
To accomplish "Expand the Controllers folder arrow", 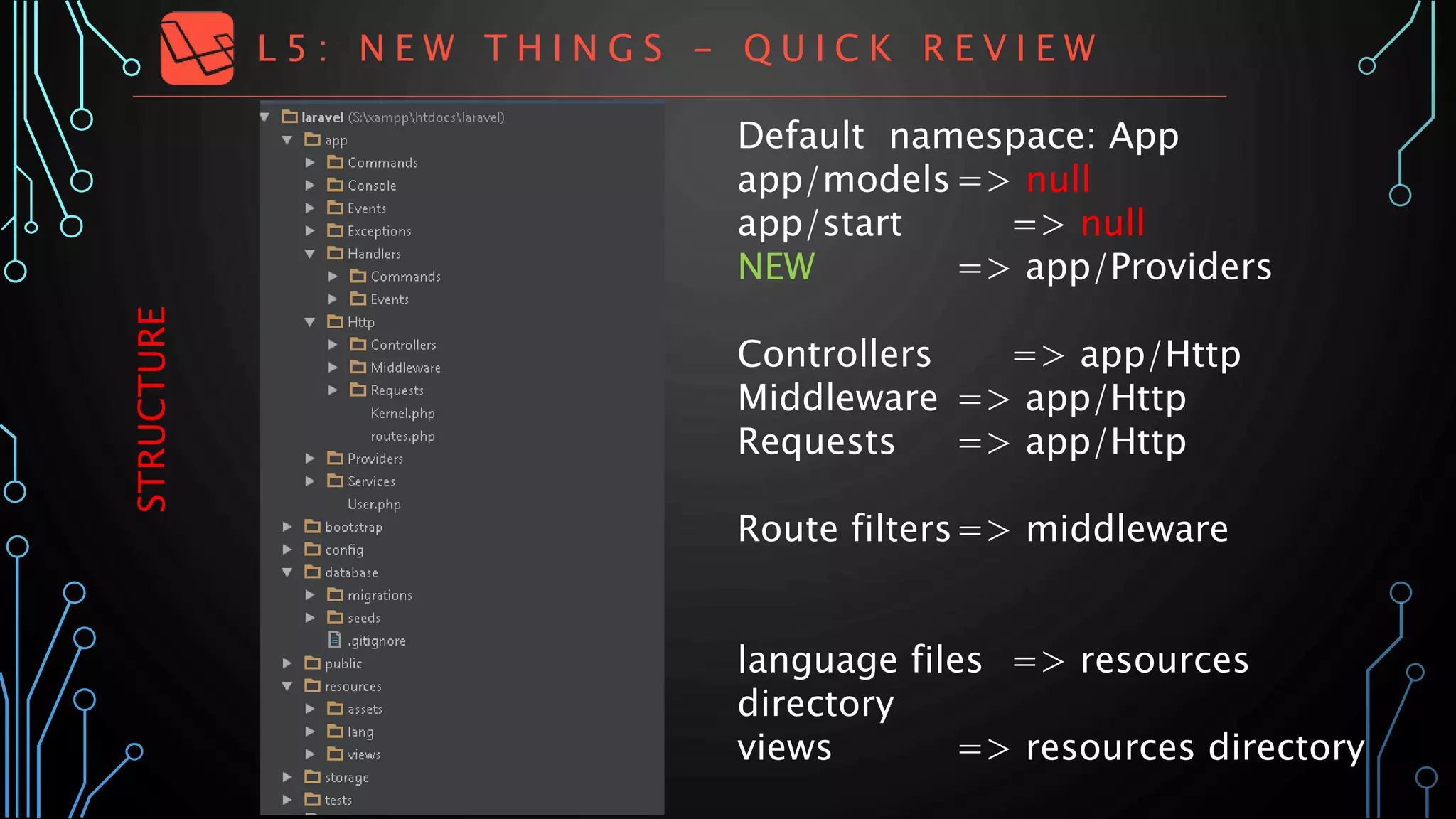I will pos(333,345).
